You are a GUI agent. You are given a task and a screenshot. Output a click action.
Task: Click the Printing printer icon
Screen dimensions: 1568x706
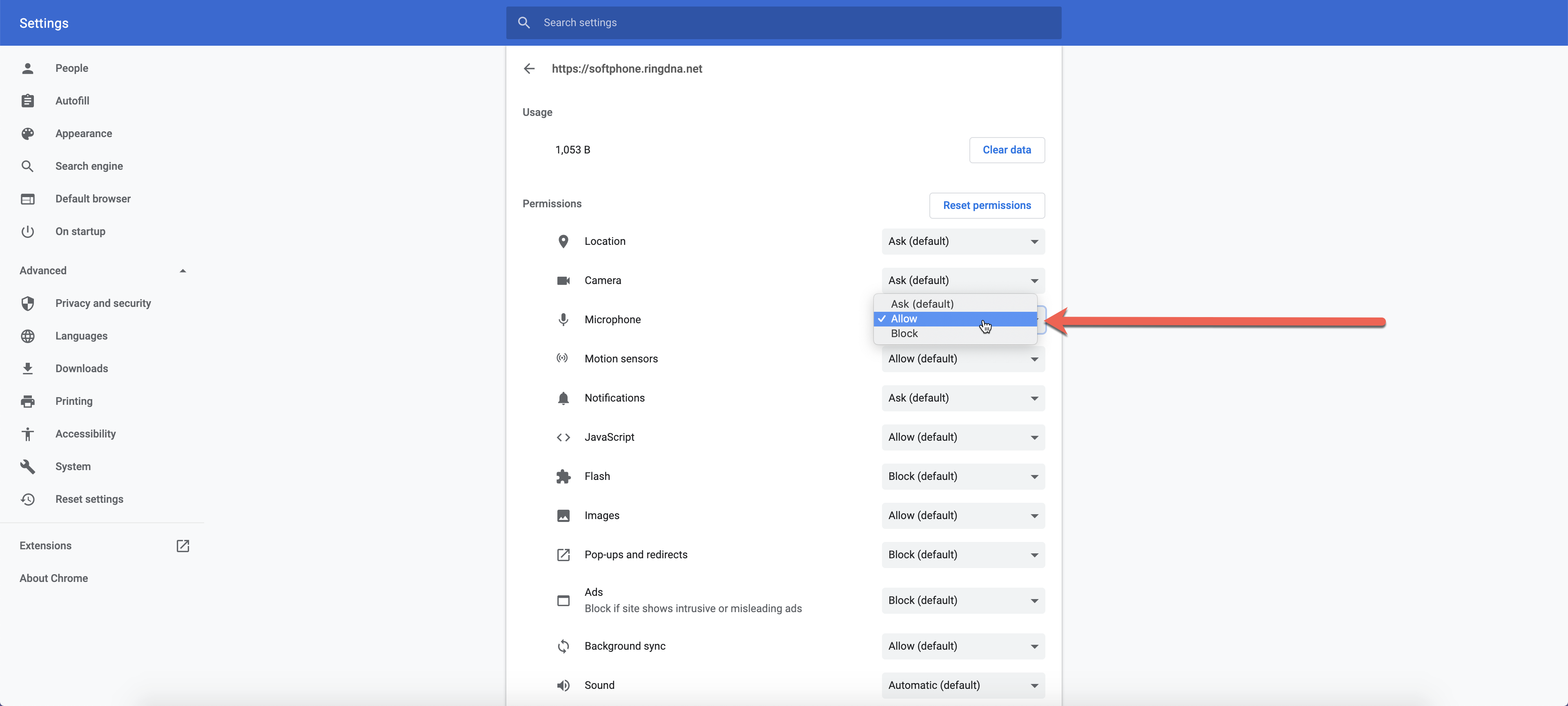[27, 401]
